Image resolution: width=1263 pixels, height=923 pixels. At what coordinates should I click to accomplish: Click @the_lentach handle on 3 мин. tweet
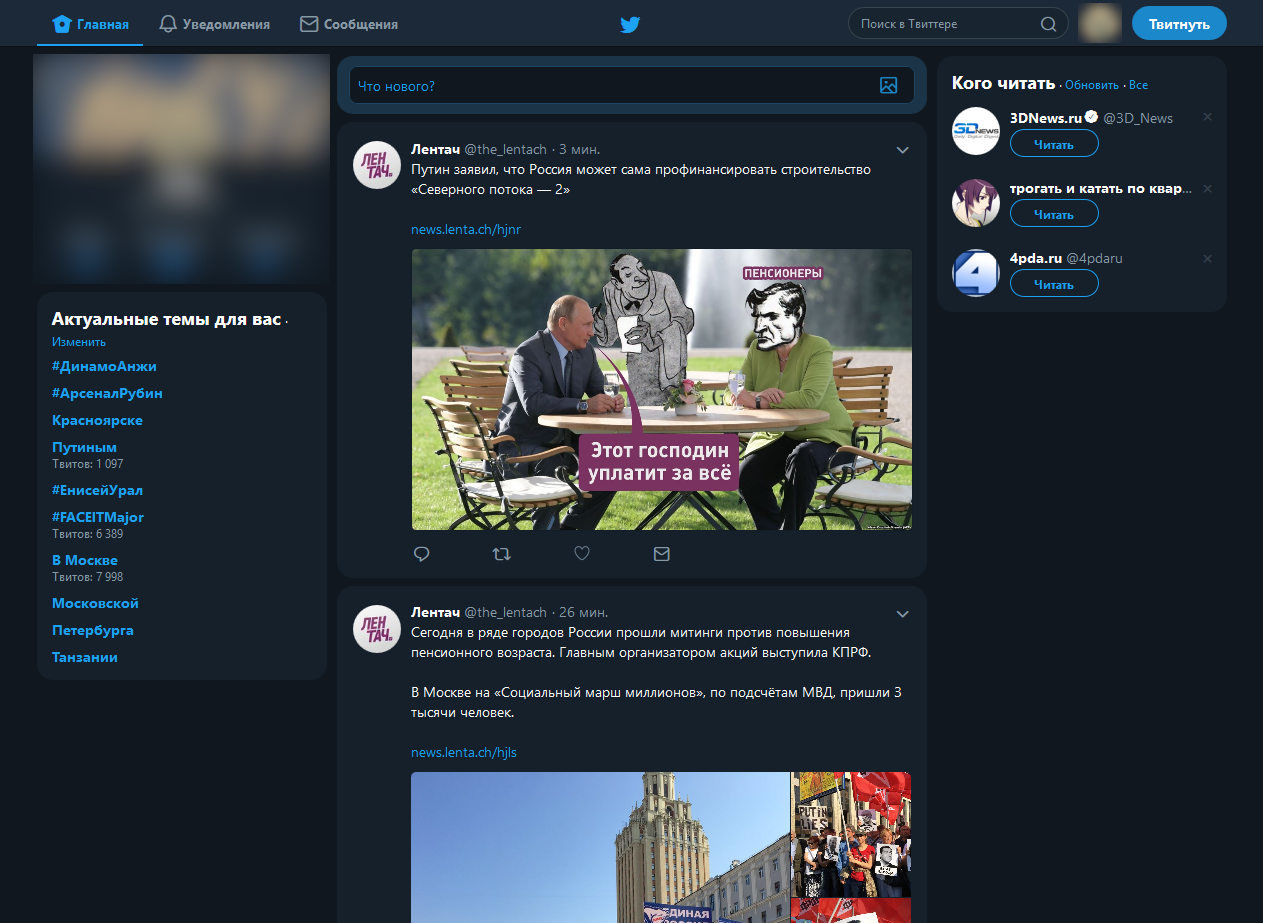(x=505, y=149)
